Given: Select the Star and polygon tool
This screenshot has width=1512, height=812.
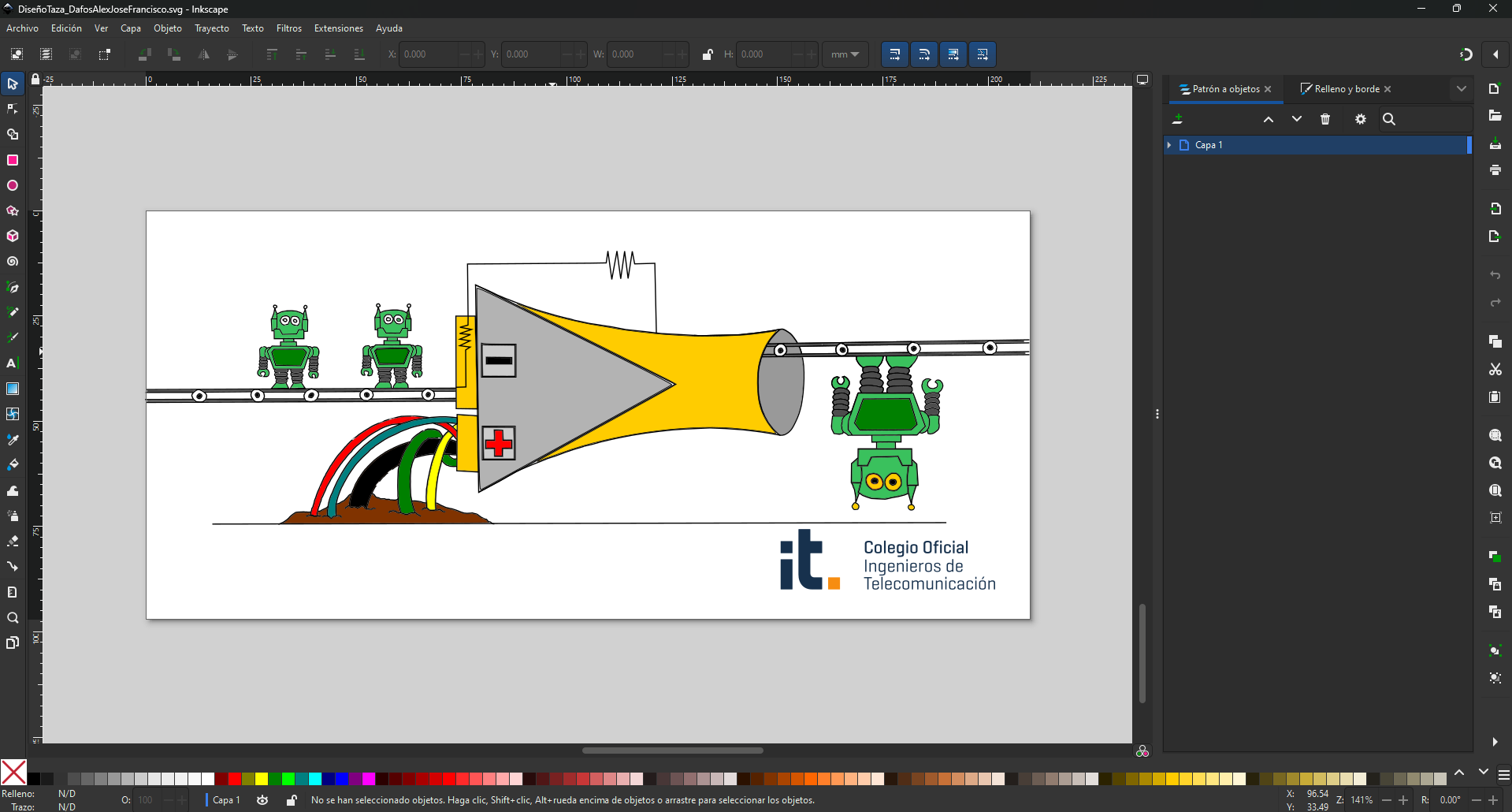Looking at the screenshot, I should pos(13,210).
